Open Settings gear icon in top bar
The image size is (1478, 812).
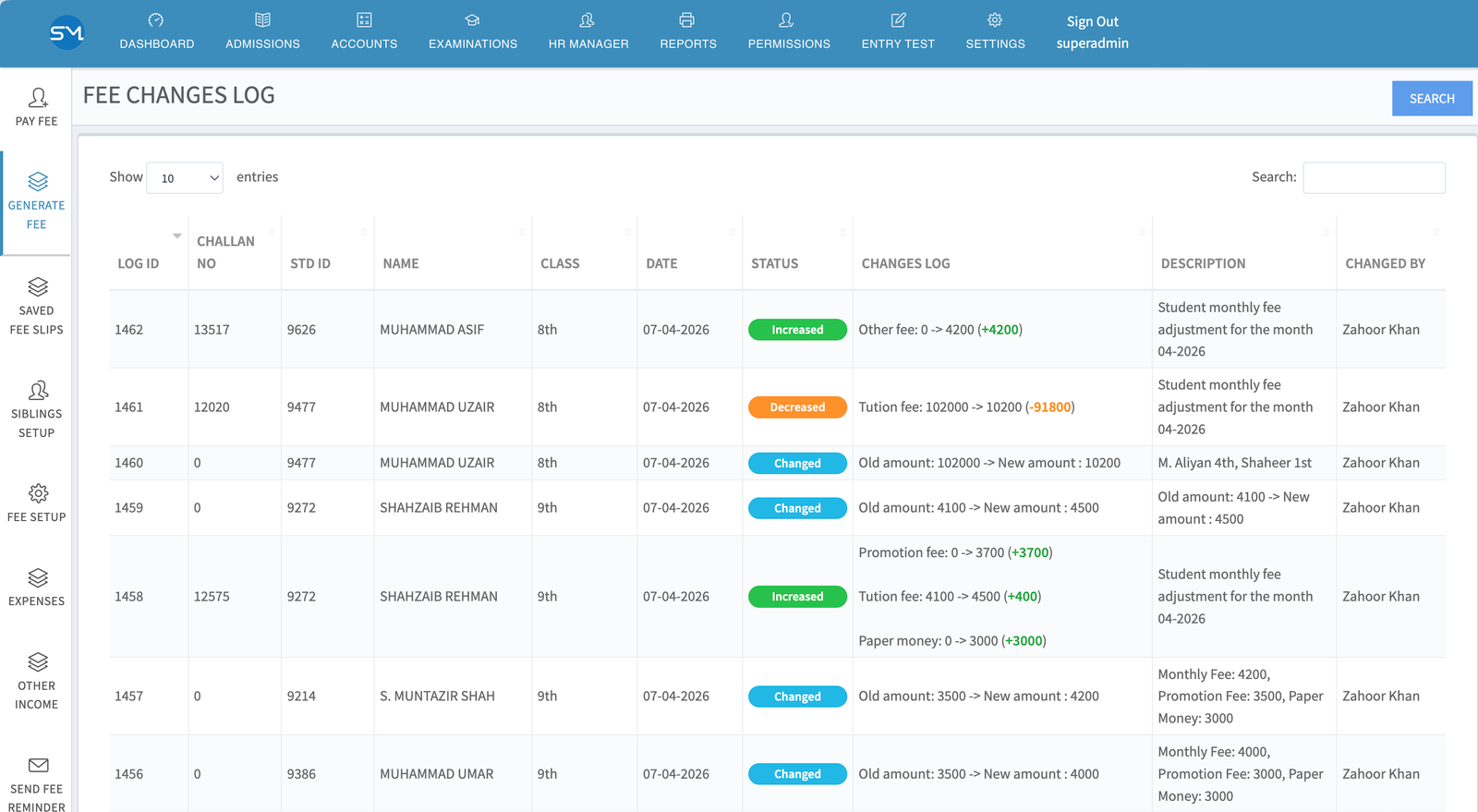[995, 20]
